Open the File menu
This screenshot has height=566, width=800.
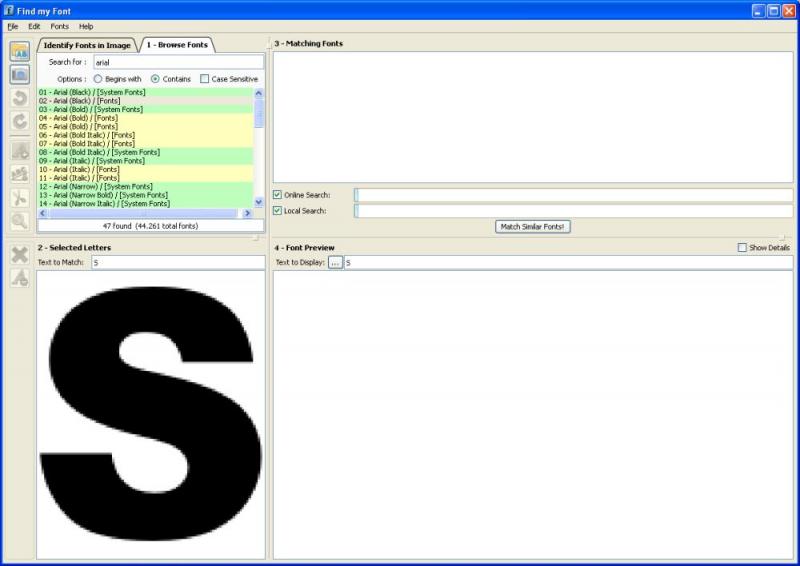pos(13,27)
